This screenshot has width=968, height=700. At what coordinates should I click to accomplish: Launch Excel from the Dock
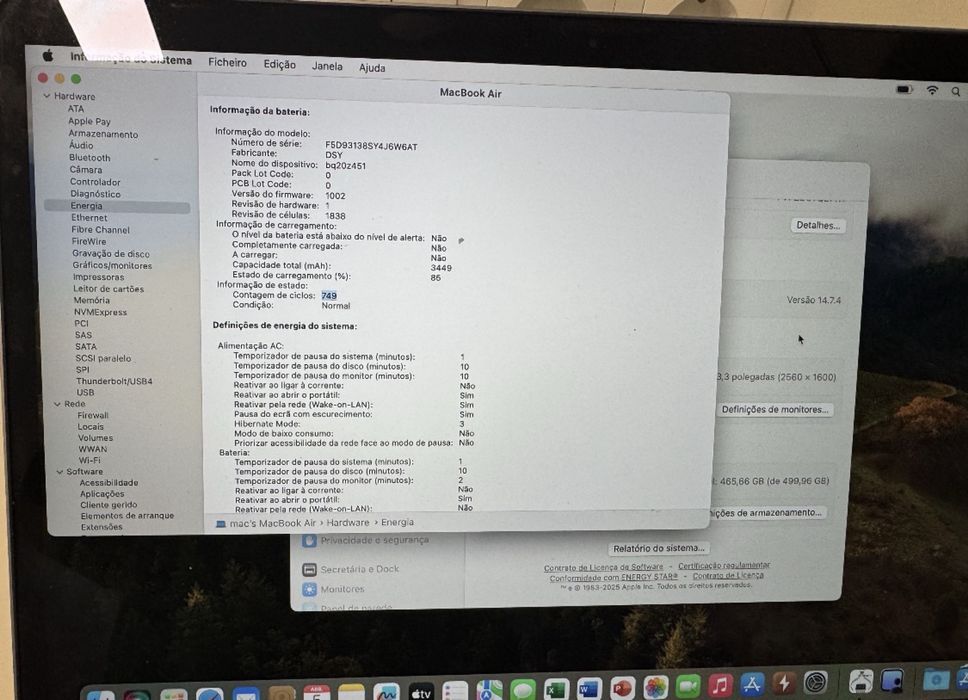point(556,688)
